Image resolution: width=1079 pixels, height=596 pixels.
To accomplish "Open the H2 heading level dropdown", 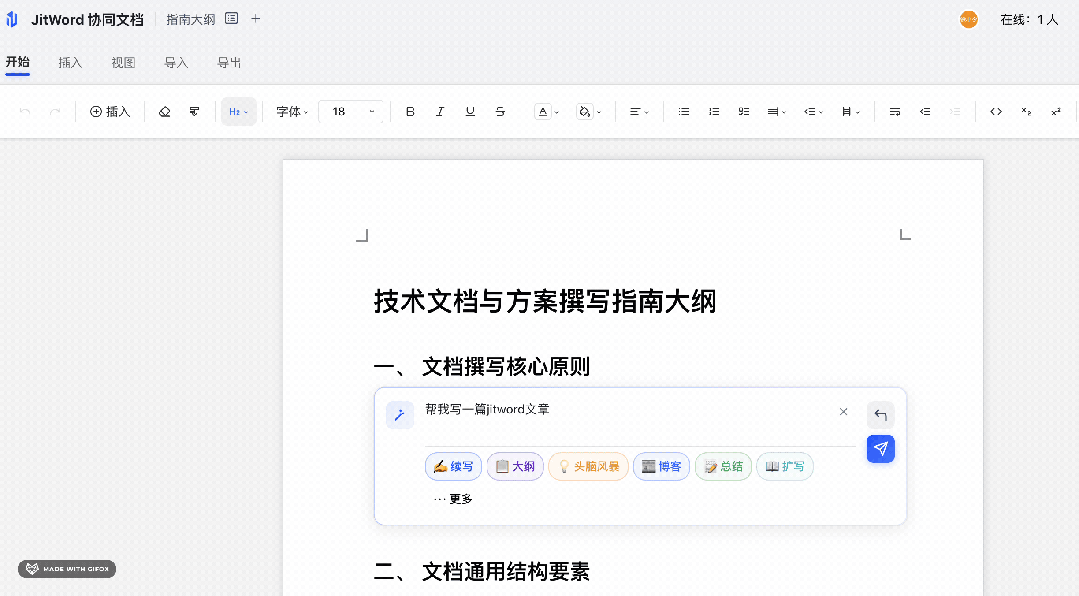I will point(239,111).
